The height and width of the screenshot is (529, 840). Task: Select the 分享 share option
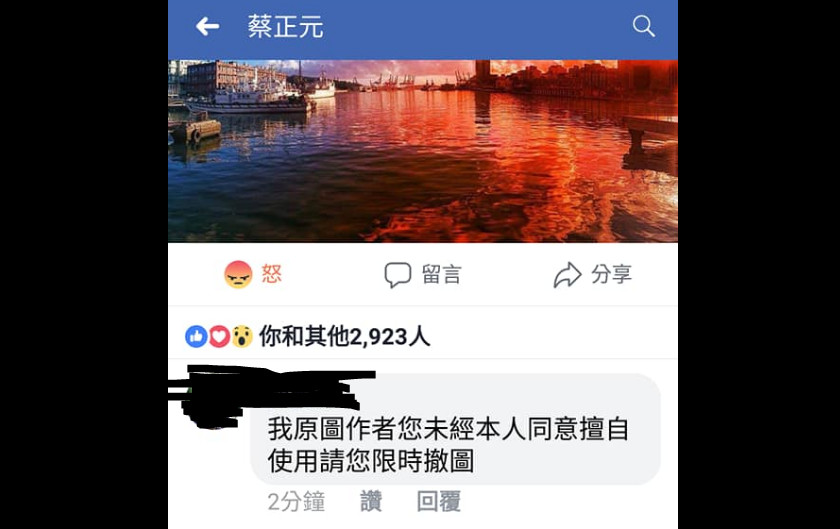[x=612, y=274]
